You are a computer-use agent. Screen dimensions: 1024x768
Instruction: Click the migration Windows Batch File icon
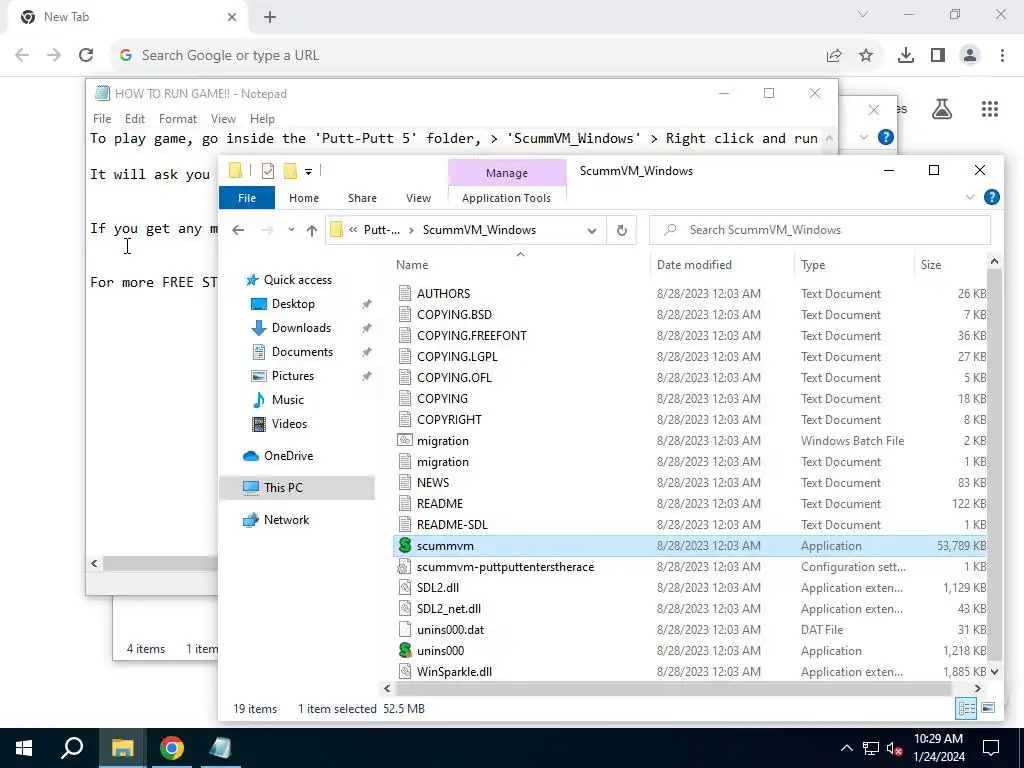[405, 440]
